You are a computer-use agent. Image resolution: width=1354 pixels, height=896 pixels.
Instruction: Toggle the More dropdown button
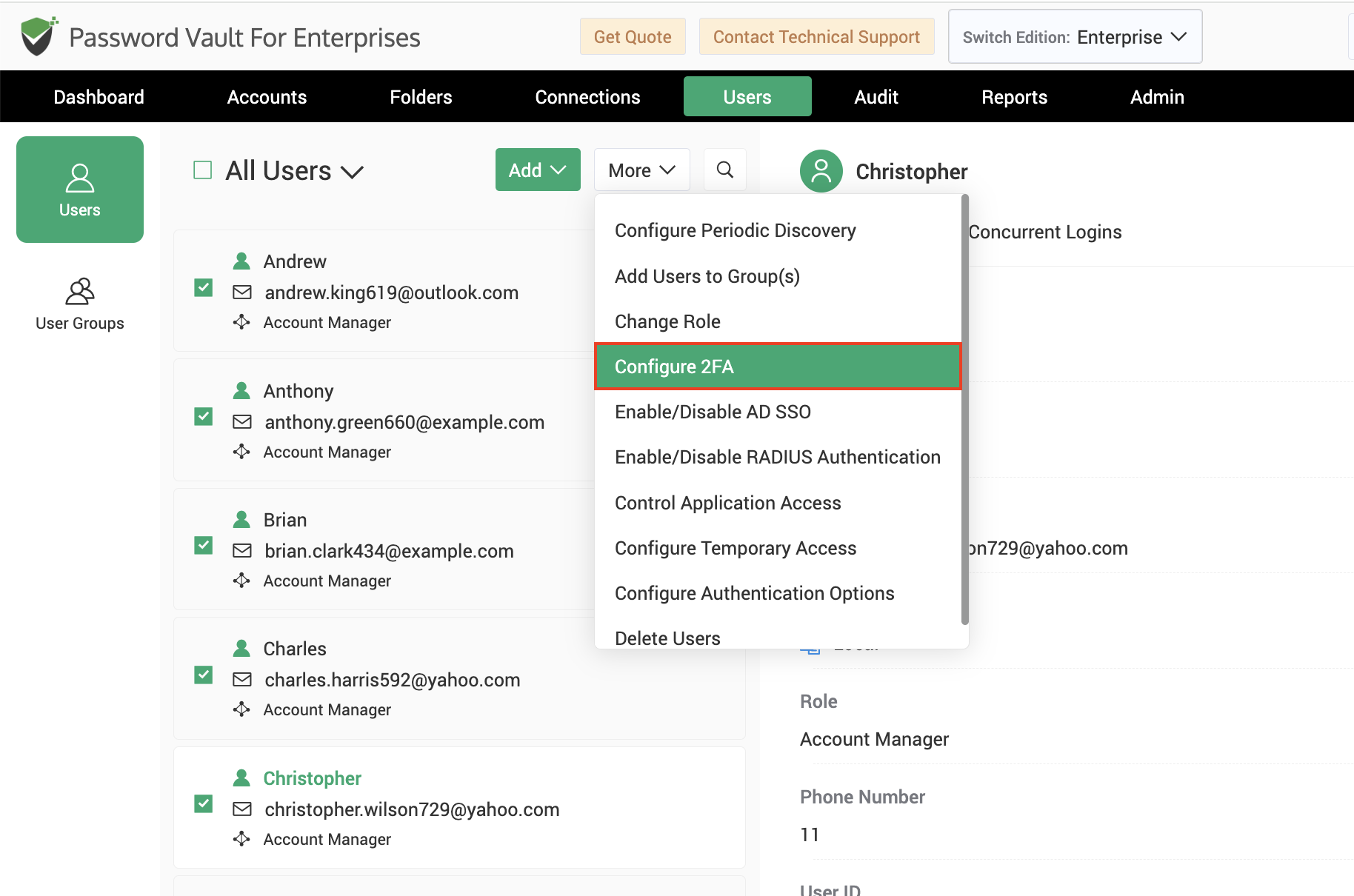pyautogui.click(x=641, y=170)
